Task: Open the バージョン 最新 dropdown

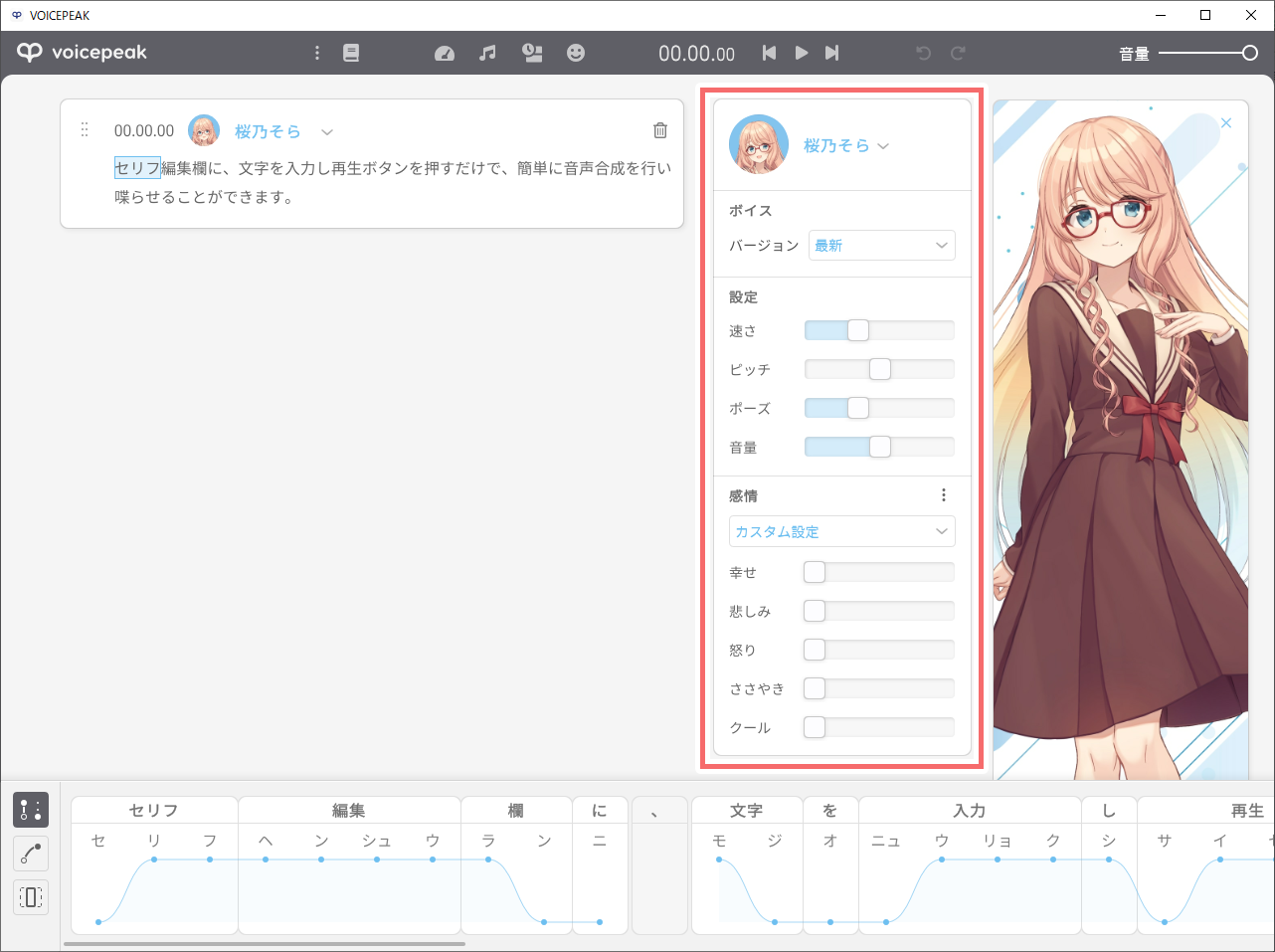Action: 882,246
